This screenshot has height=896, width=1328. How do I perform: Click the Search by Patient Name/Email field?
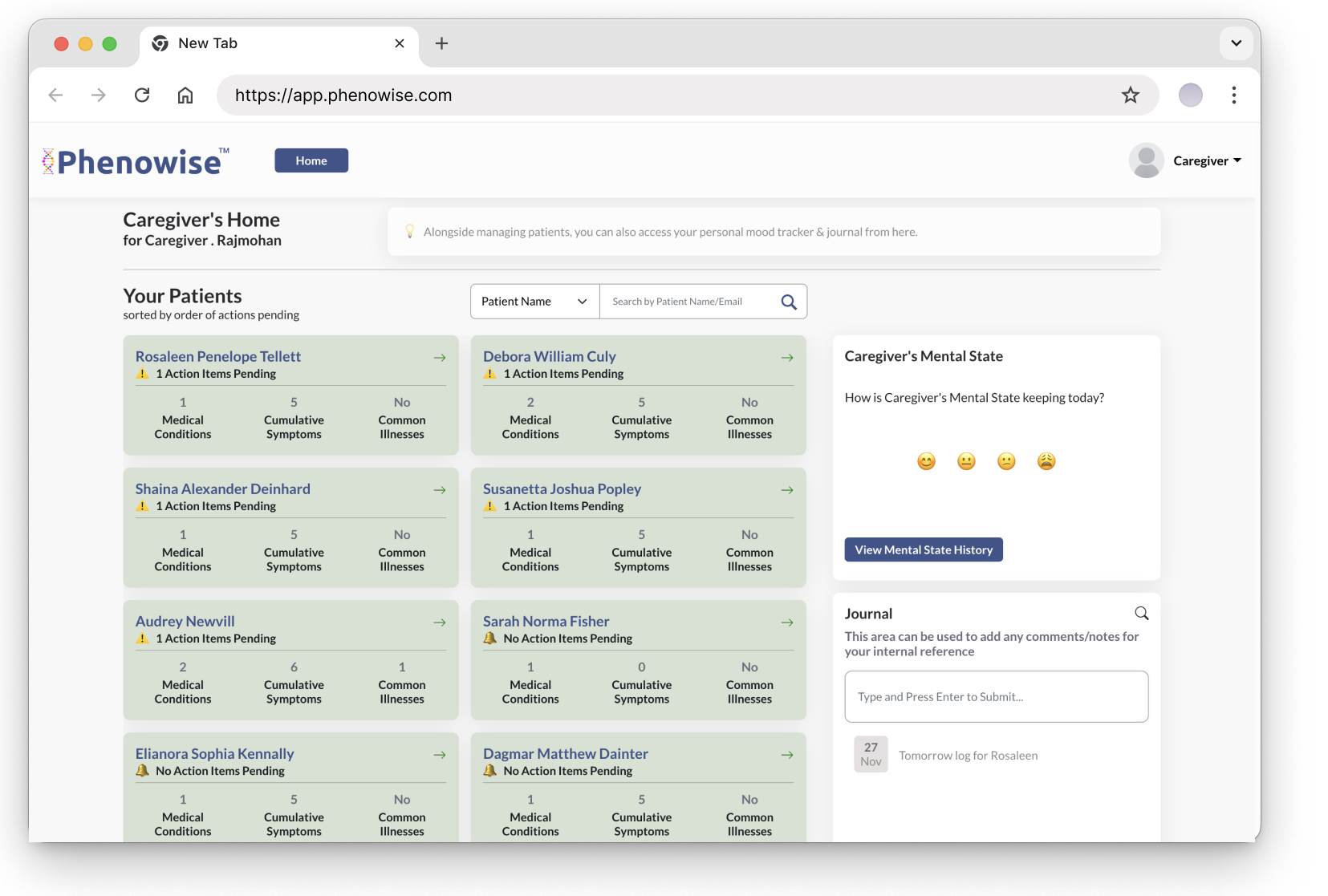pyautogui.click(x=686, y=302)
